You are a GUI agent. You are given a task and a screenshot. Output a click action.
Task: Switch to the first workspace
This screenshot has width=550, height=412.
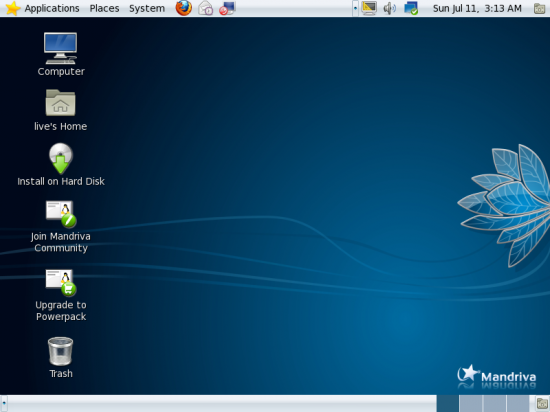point(448,404)
